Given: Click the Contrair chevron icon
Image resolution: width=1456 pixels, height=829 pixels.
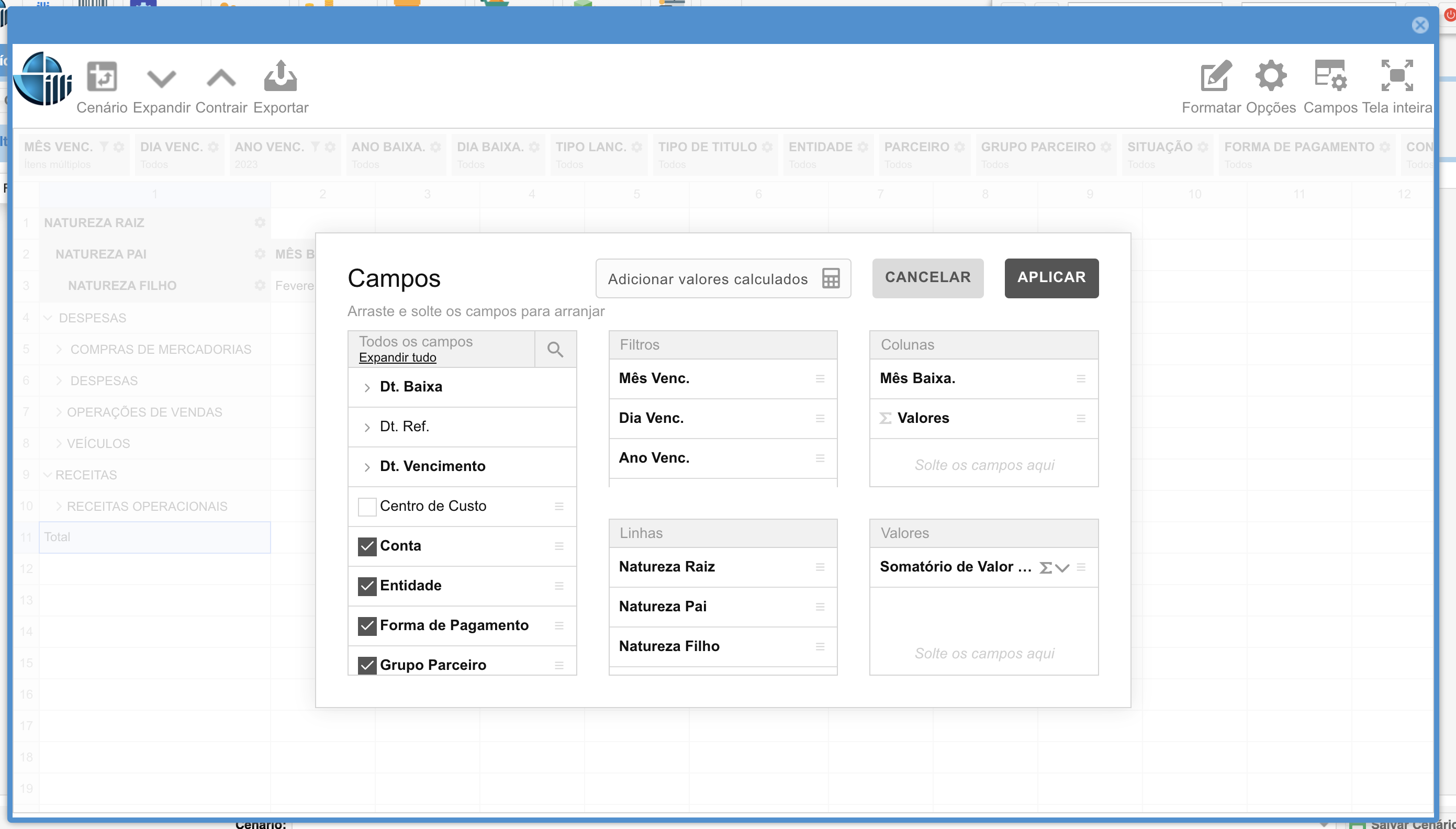Looking at the screenshot, I should pyautogui.click(x=221, y=78).
